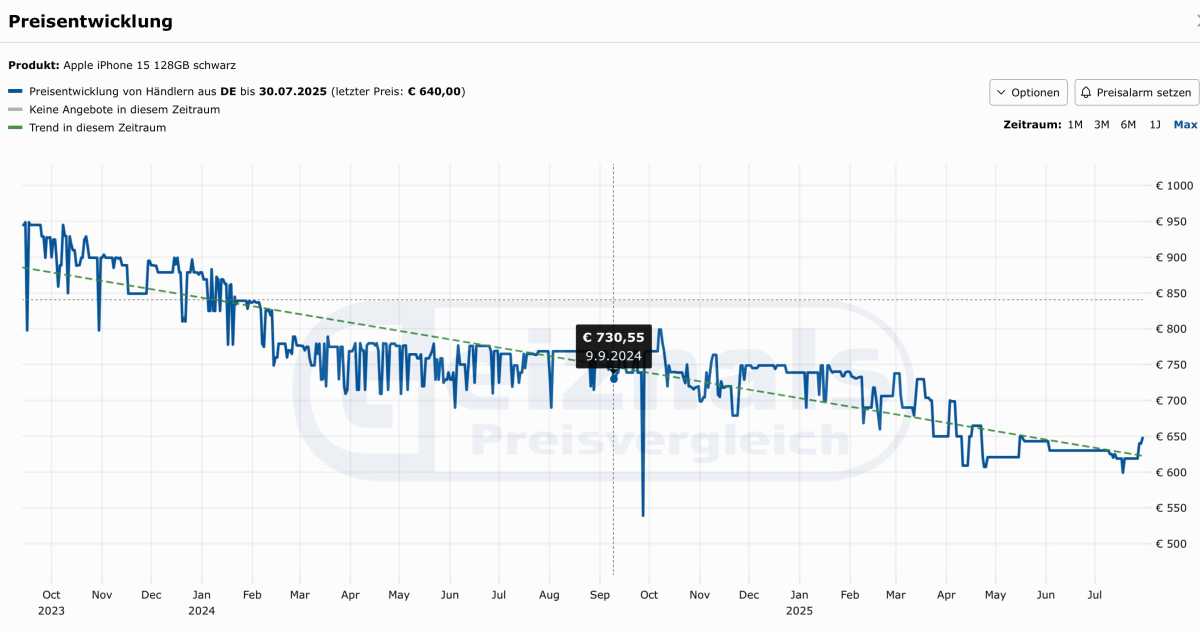This screenshot has width=1200, height=632.
Task: Select the Max time range
Action: [1185, 125]
